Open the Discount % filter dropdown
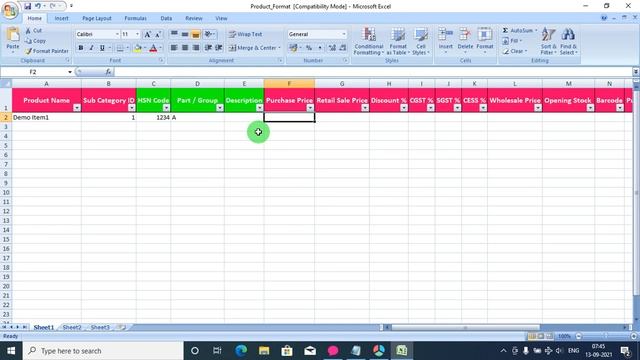The image size is (640, 360). point(404,108)
